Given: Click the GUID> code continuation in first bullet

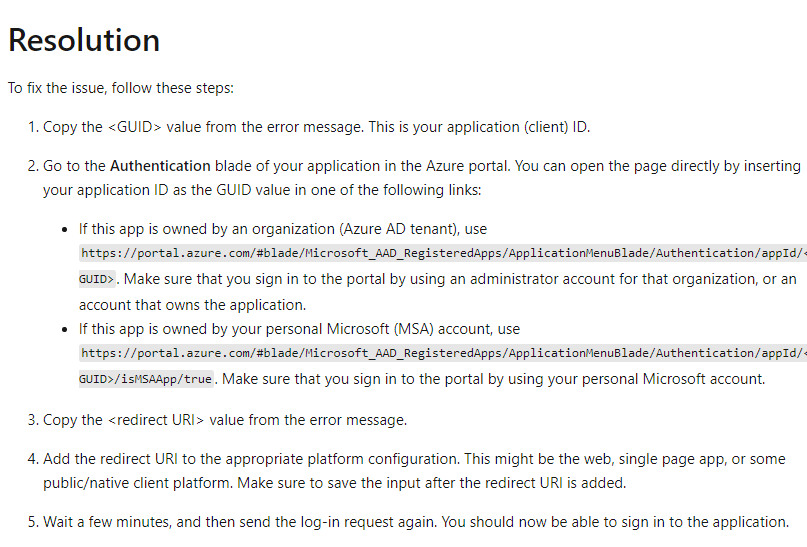Looking at the screenshot, I should 97,279.
